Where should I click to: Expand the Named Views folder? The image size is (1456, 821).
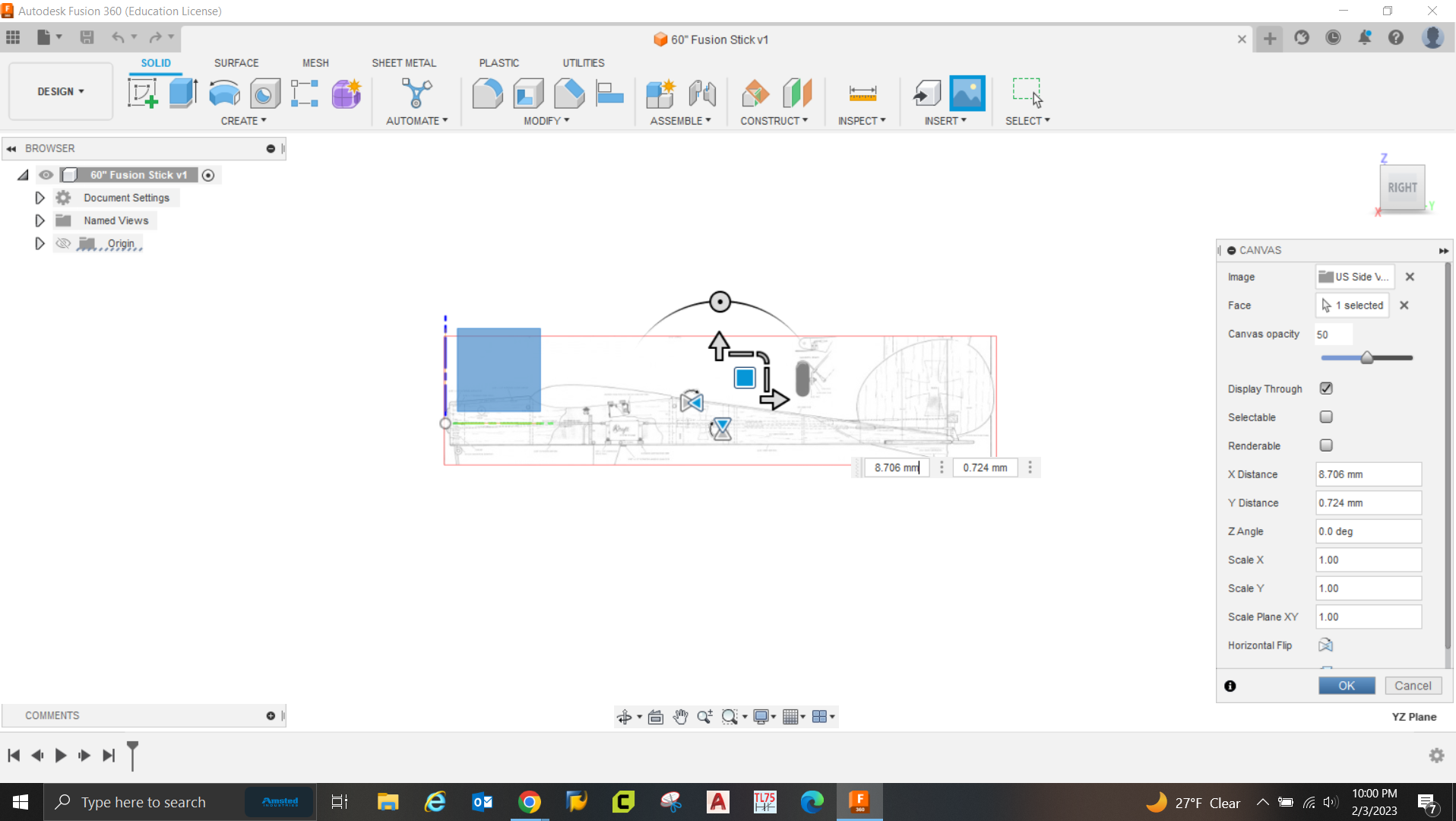pyautogui.click(x=39, y=220)
